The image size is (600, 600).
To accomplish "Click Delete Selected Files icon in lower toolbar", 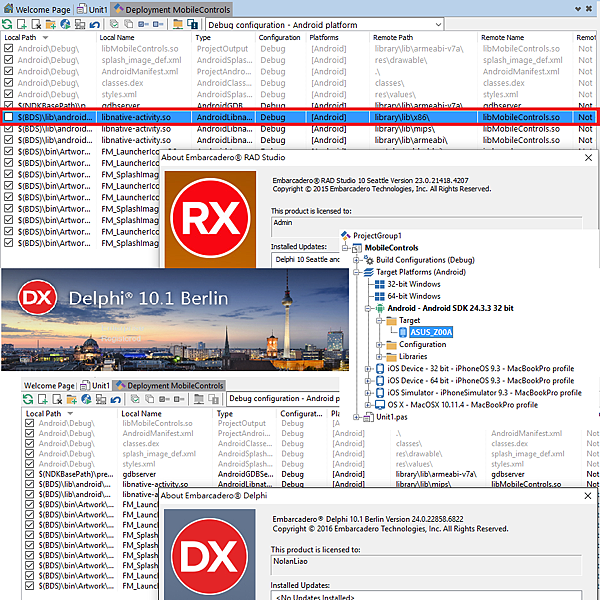I will pyautogui.click(x=57, y=399).
